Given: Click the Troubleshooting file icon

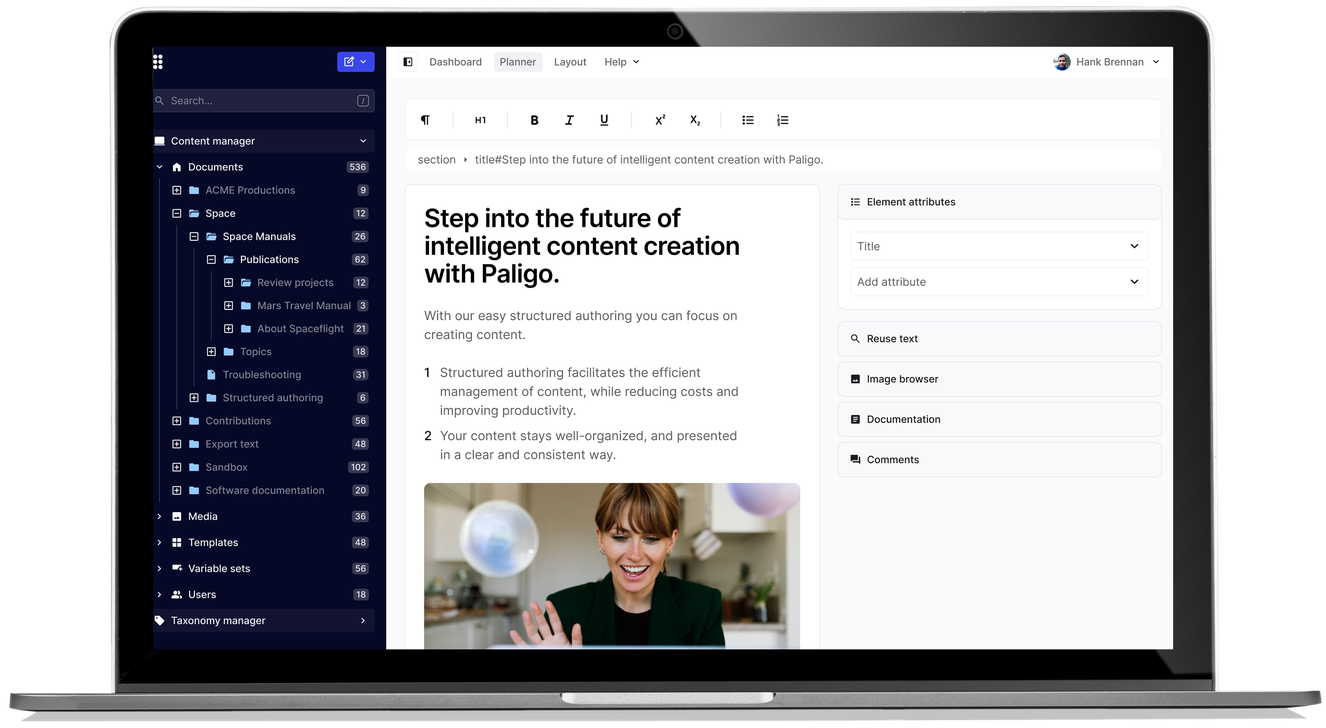Looking at the screenshot, I should 211,375.
